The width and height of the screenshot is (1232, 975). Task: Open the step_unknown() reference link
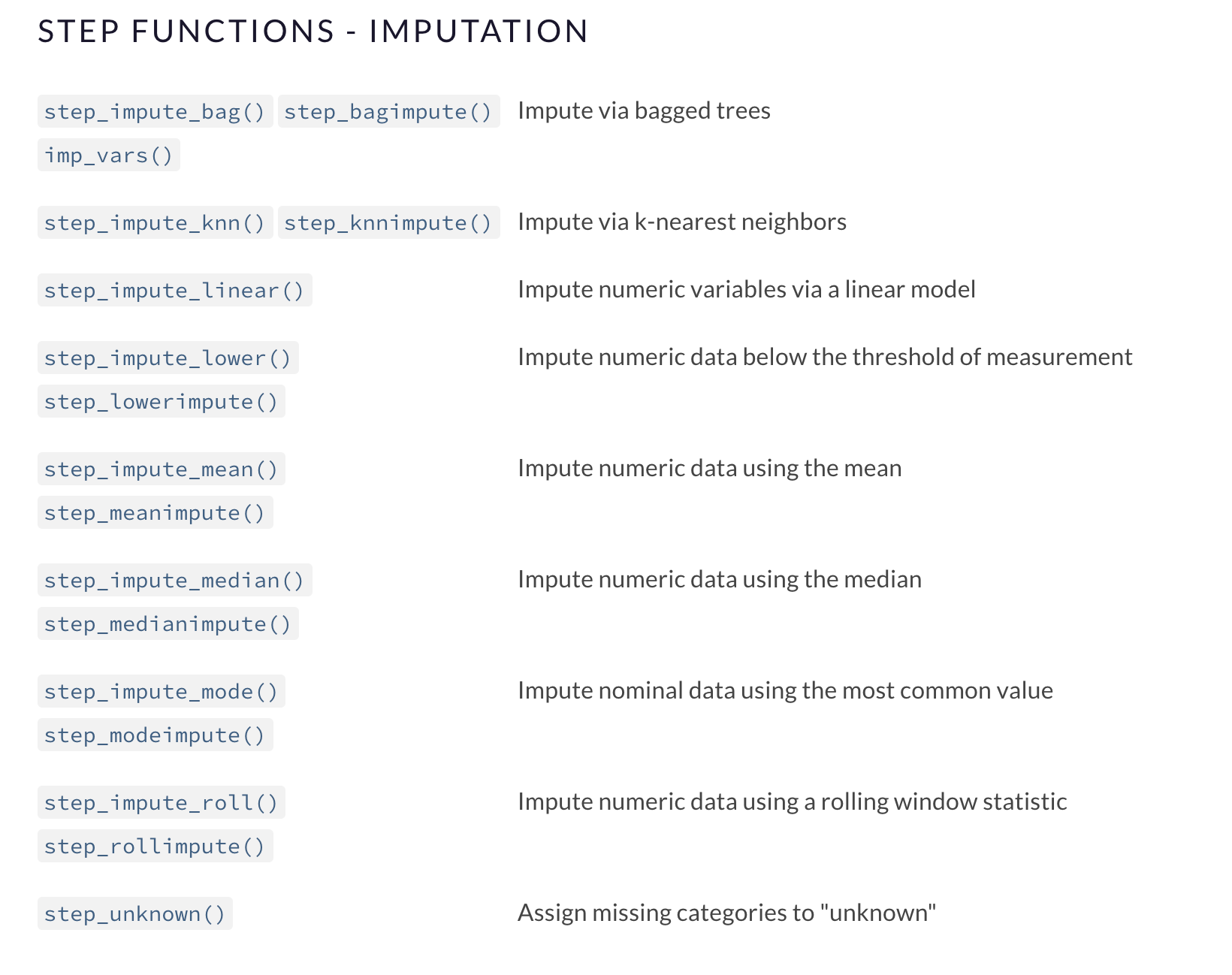coord(135,914)
